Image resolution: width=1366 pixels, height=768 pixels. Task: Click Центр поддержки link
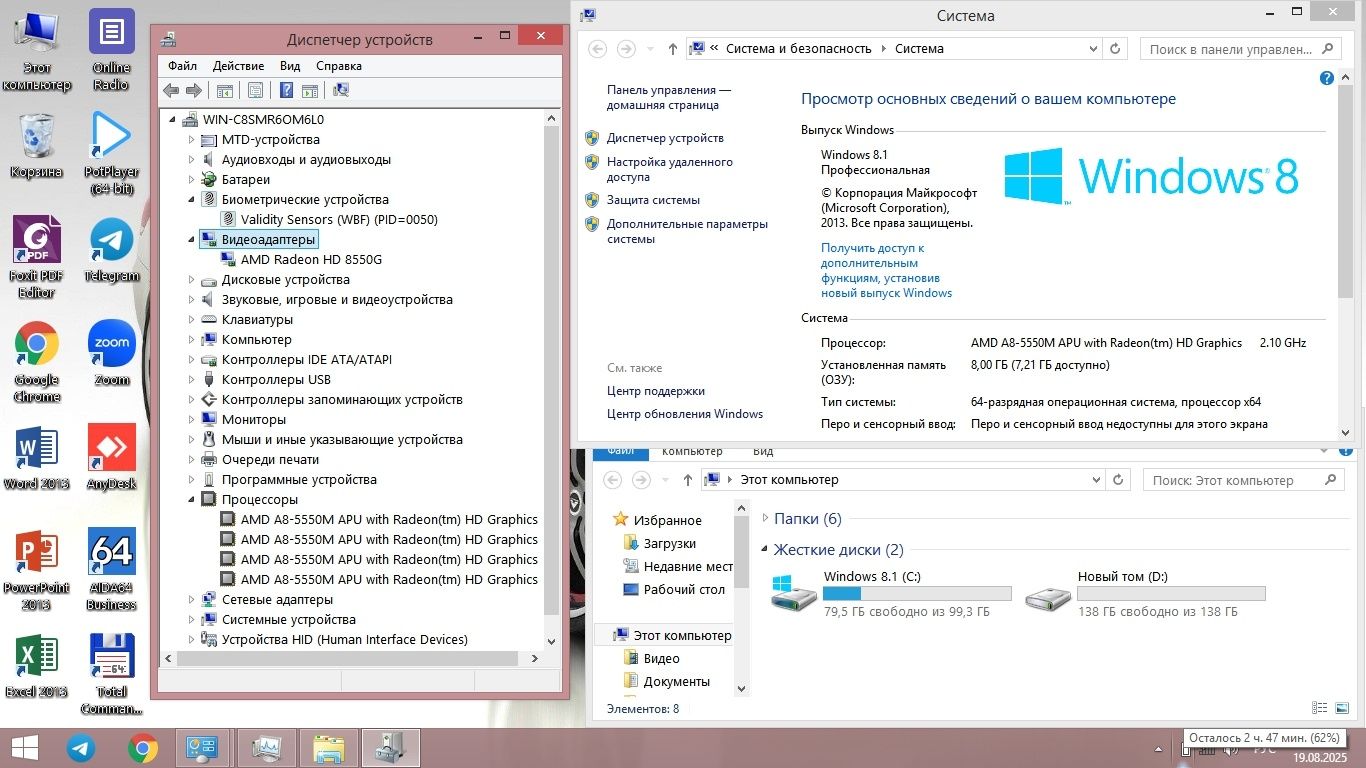(656, 391)
